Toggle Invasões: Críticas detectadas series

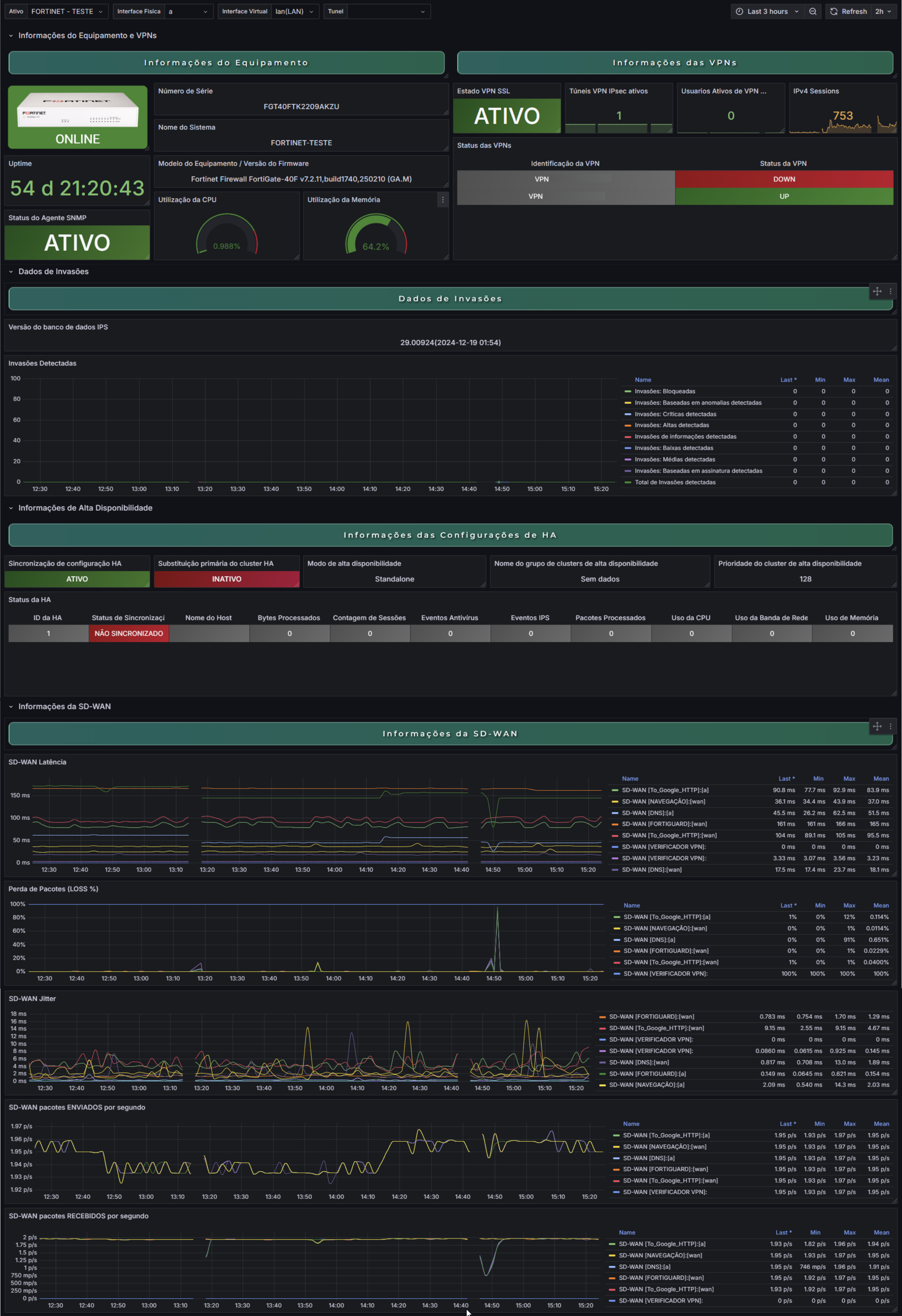click(676, 414)
